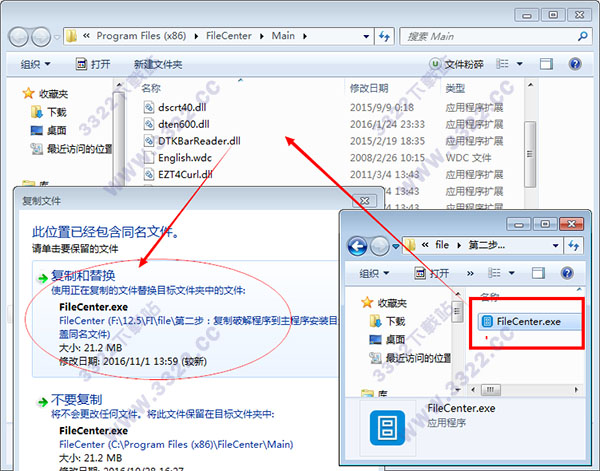600x471 pixels.
Task: Sort by 类型 column header
Action: click(455, 88)
